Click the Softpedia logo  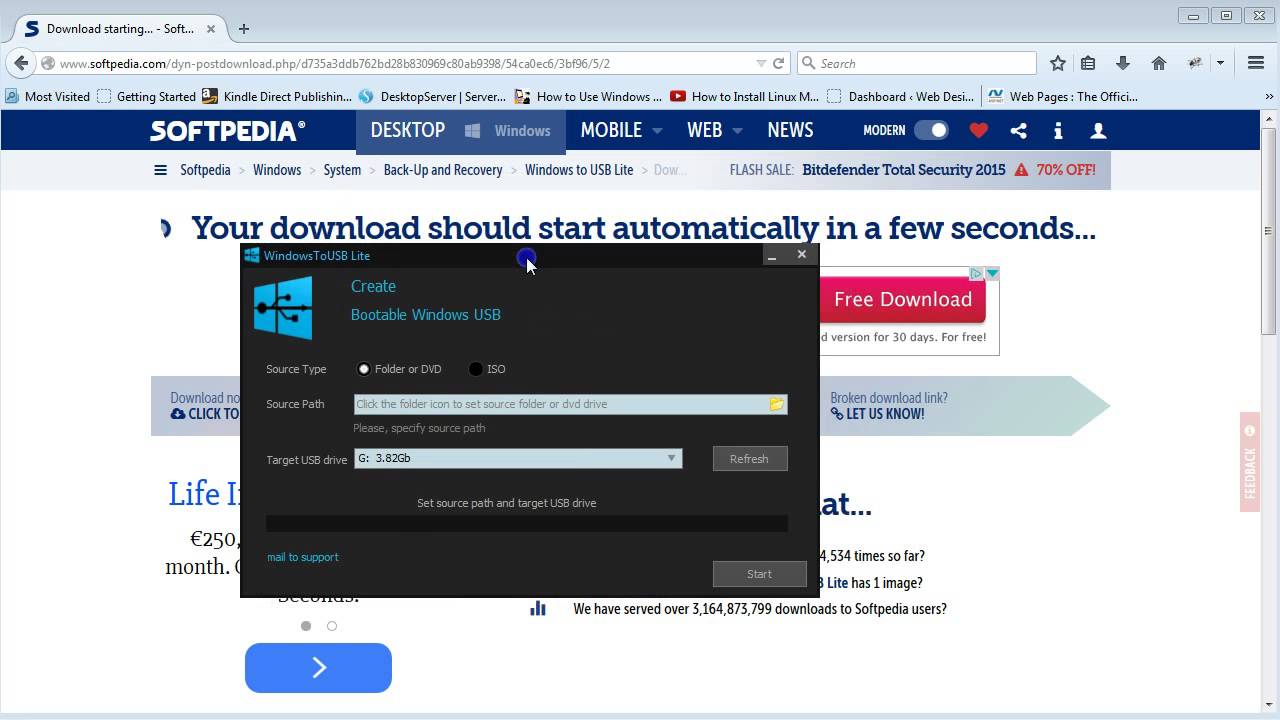tap(228, 131)
